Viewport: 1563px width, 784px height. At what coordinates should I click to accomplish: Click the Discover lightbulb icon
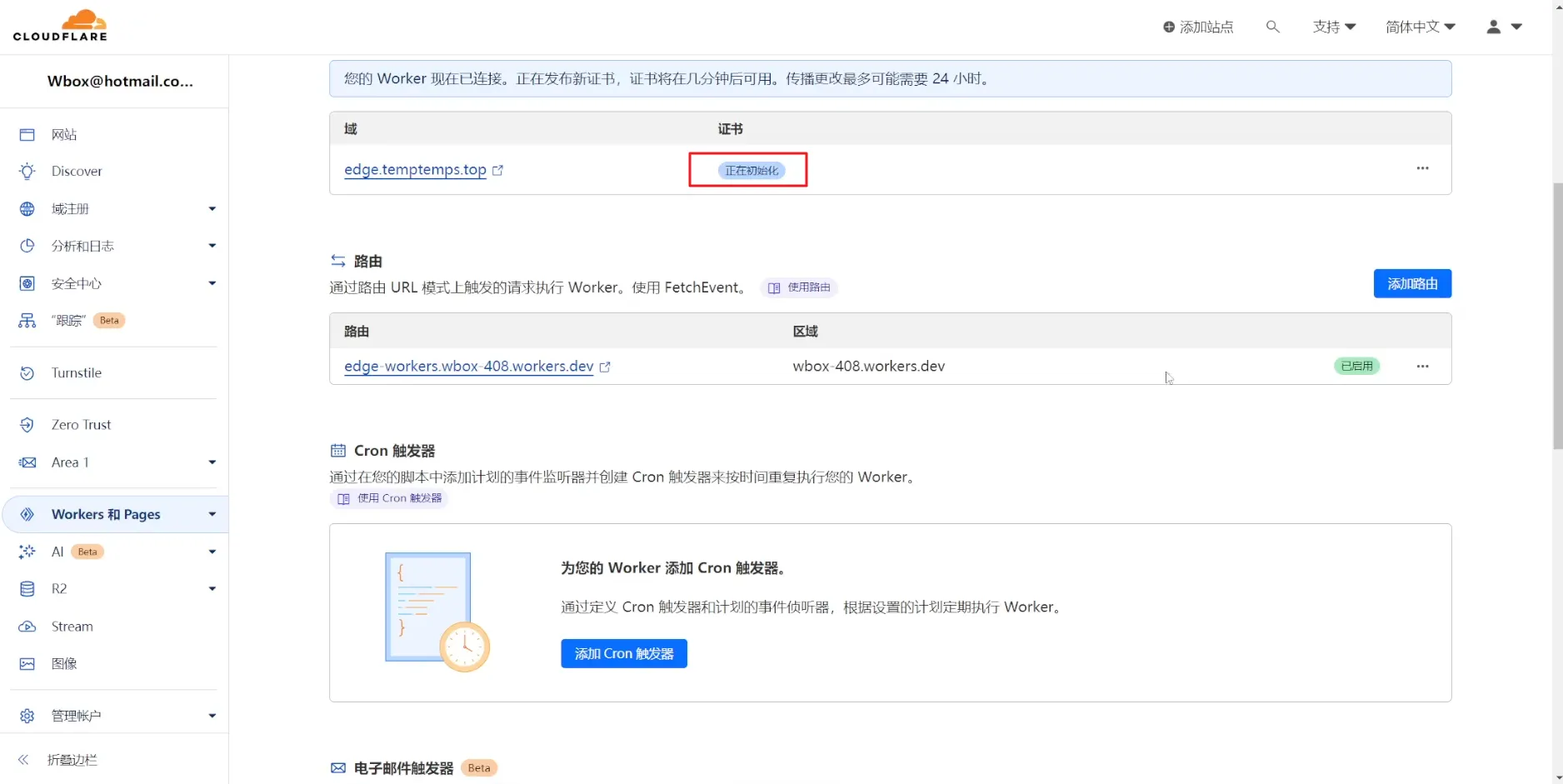coord(27,172)
